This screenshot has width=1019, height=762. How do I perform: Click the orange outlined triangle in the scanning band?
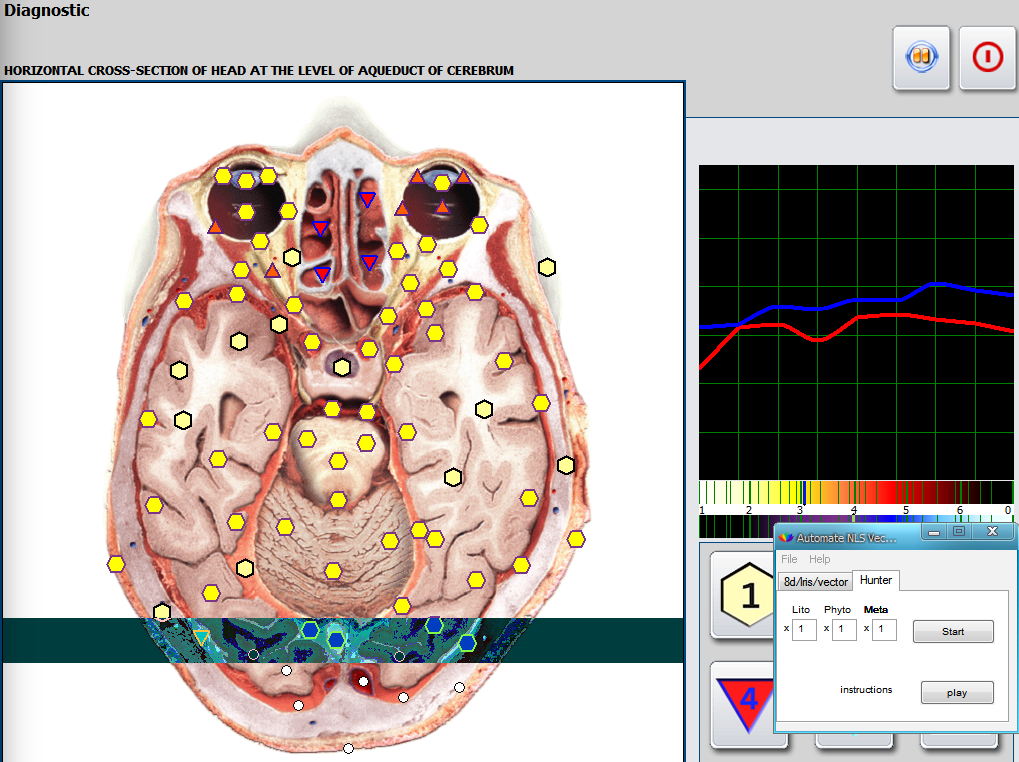[201, 637]
